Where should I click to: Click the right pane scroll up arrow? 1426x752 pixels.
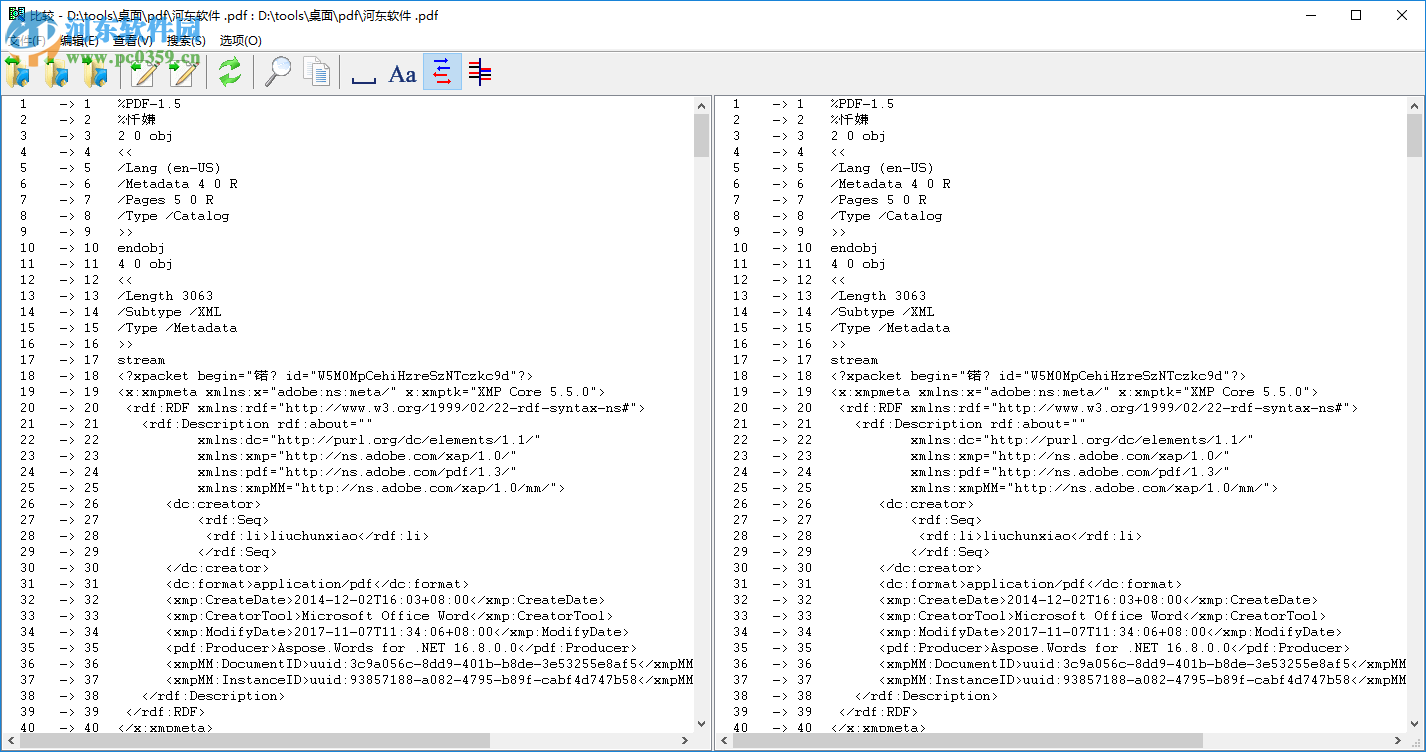1414,104
